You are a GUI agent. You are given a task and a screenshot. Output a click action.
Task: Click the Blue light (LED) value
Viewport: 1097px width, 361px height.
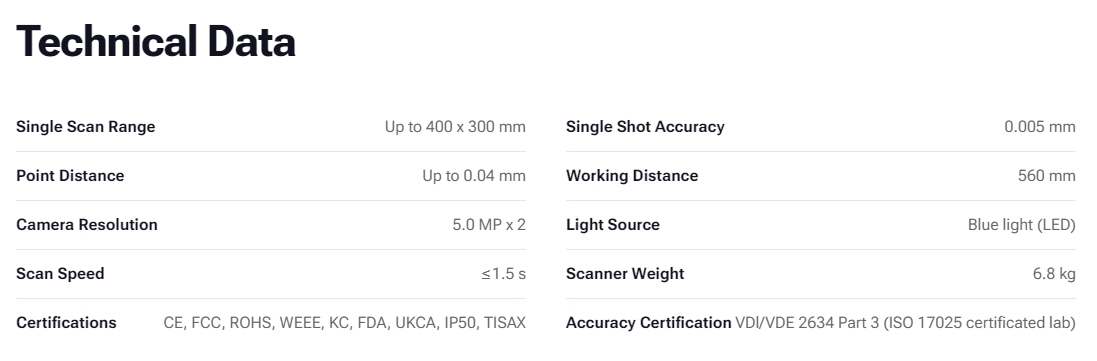1021,225
